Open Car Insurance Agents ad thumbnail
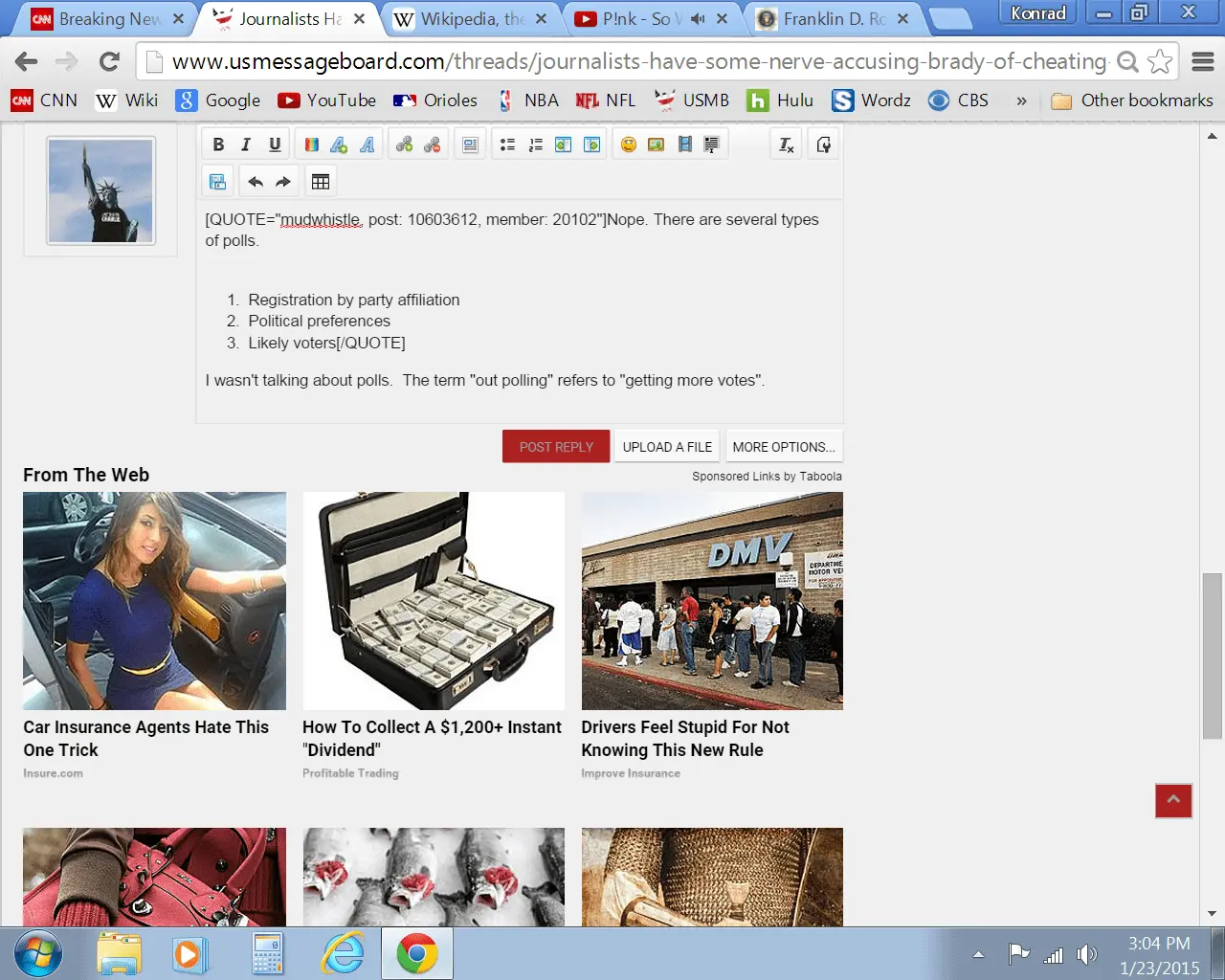This screenshot has width=1225, height=980. (x=154, y=601)
